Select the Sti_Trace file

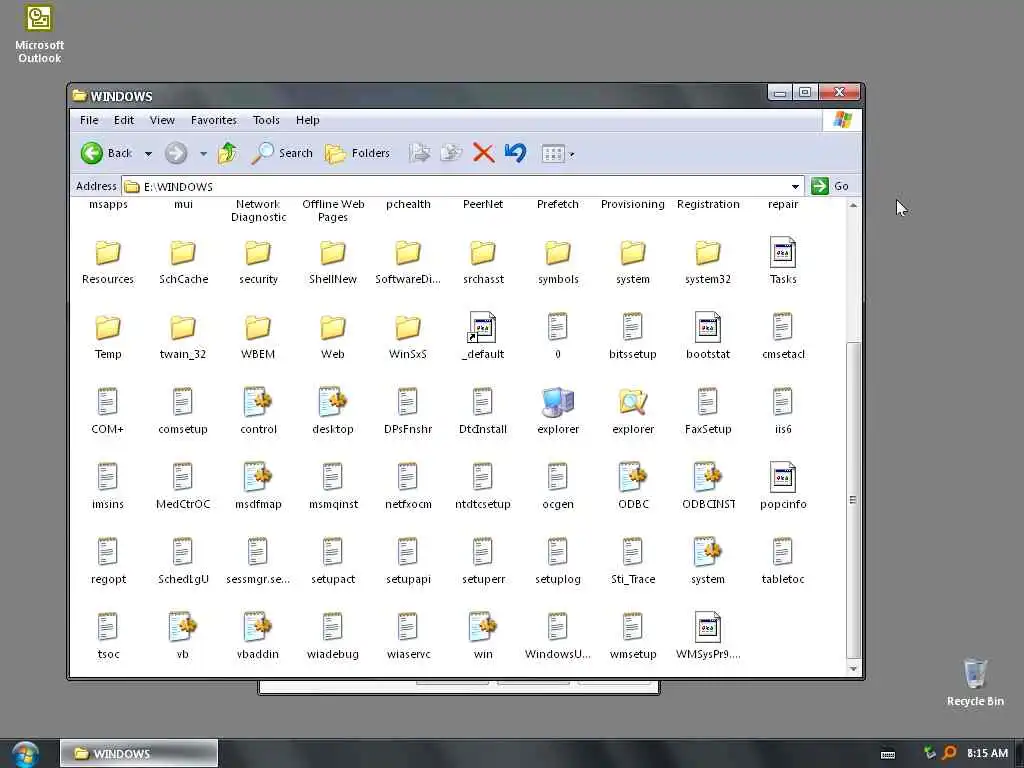tap(633, 562)
